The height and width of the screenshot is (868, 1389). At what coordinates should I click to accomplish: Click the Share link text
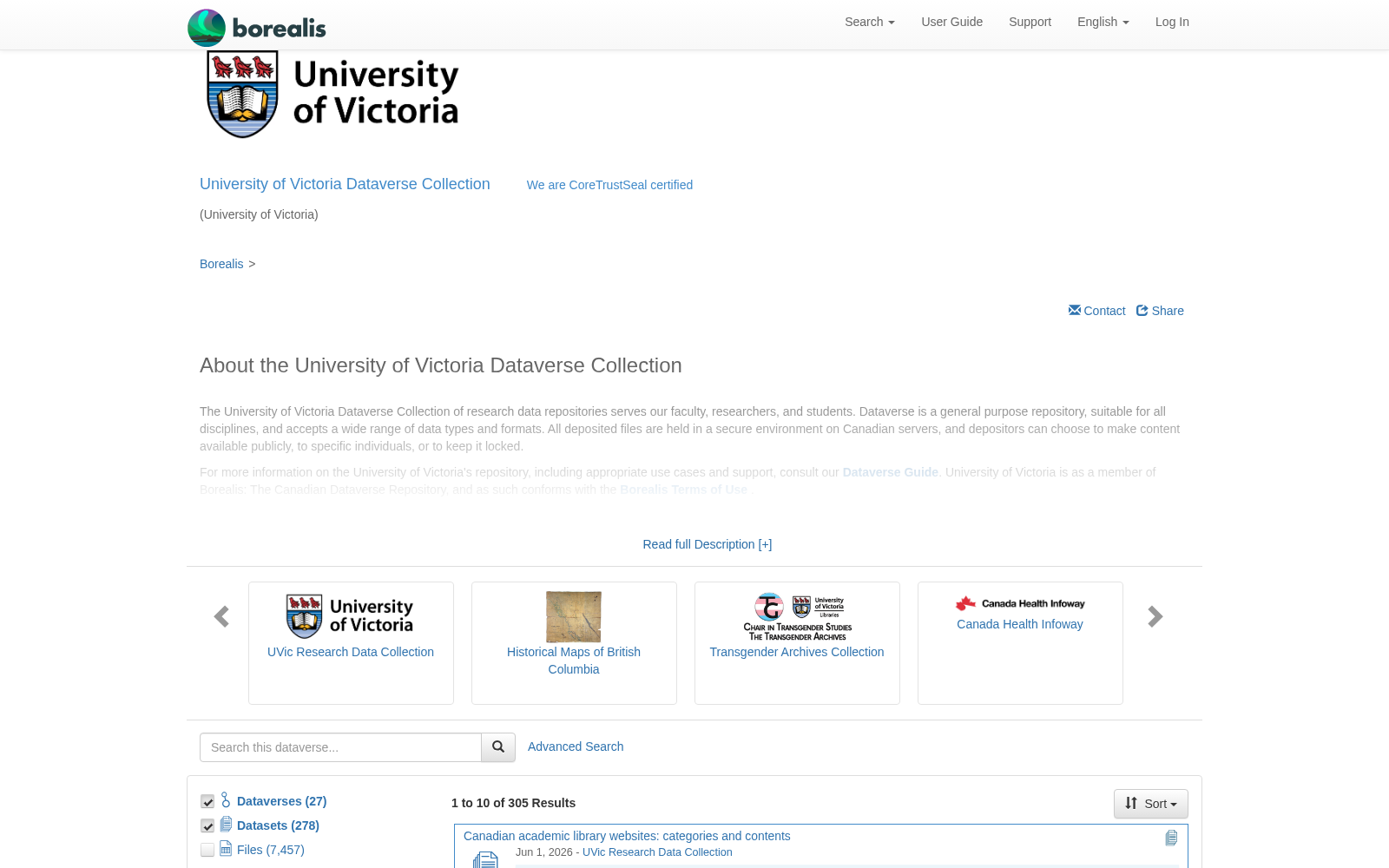coord(1168,311)
